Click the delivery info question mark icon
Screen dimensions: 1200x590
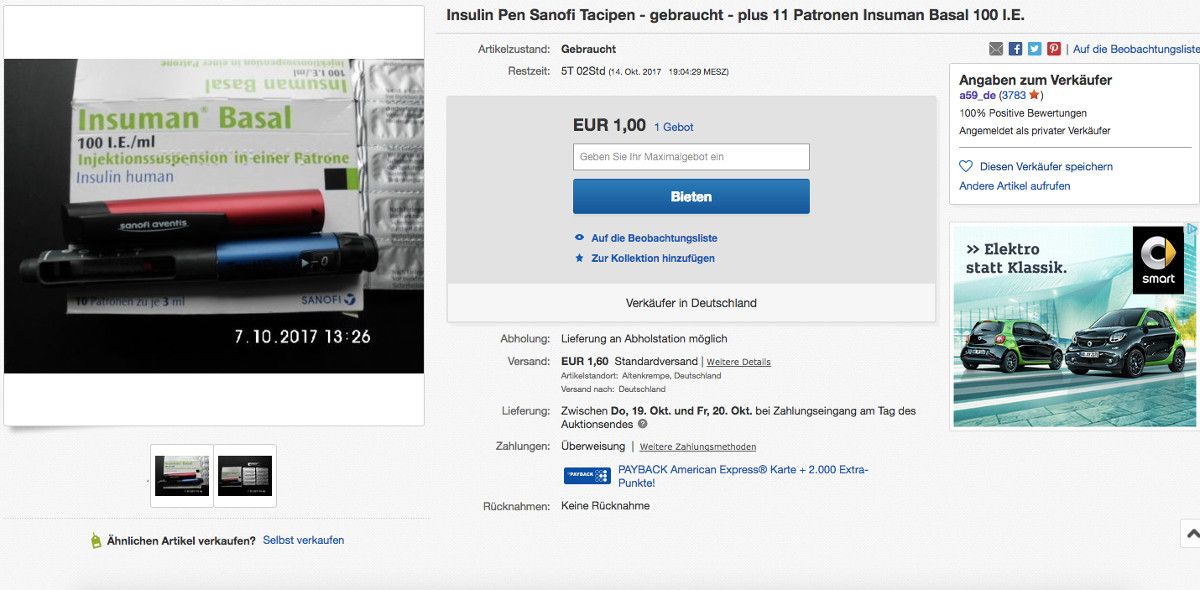(643, 424)
